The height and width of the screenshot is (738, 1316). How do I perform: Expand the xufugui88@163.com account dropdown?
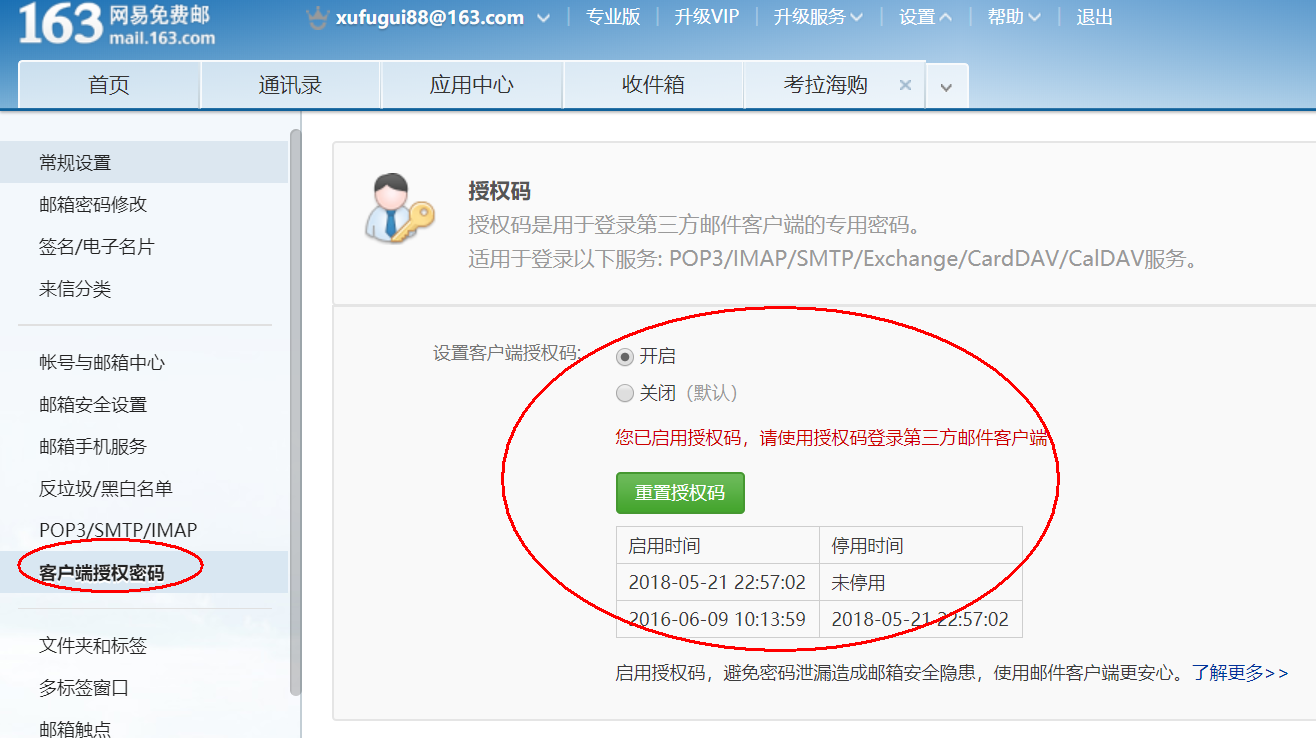pyautogui.click(x=545, y=17)
